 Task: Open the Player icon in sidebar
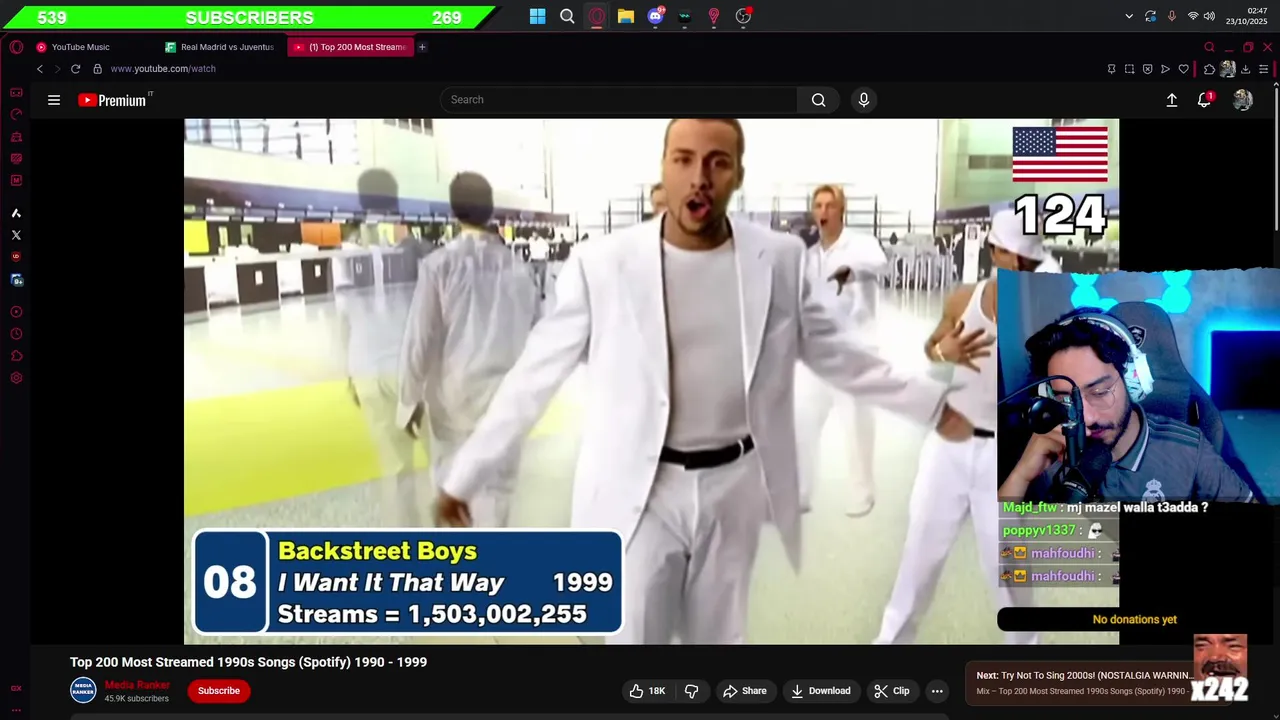(x=16, y=312)
